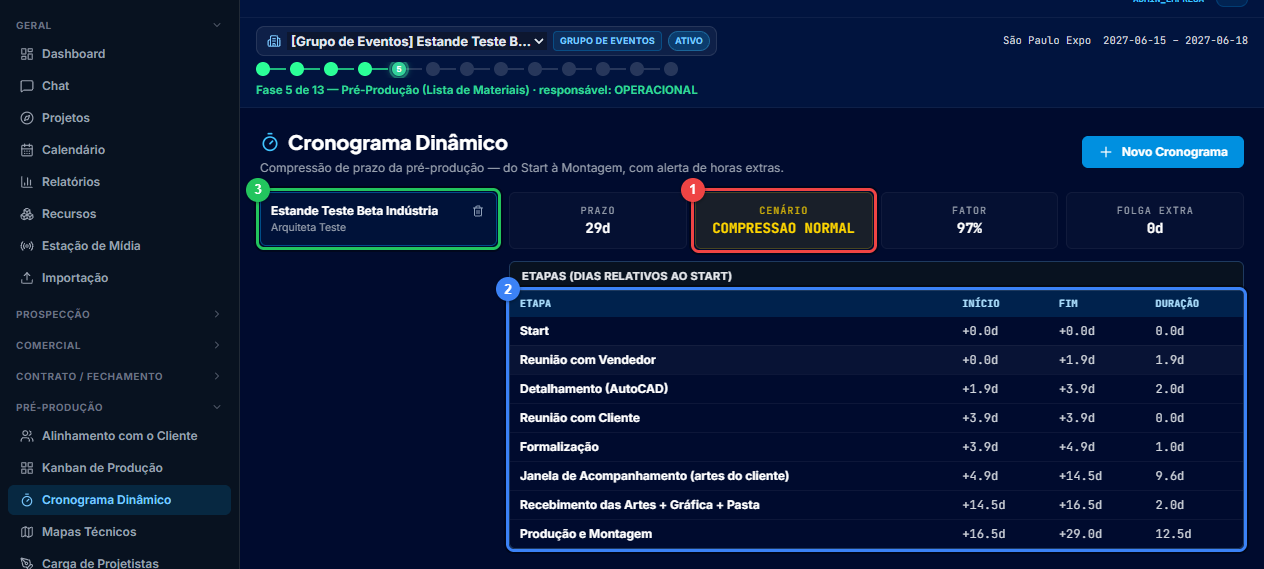Click the FATOR 97% card
The width and height of the screenshot is (1264, 569).
point(969,220)
